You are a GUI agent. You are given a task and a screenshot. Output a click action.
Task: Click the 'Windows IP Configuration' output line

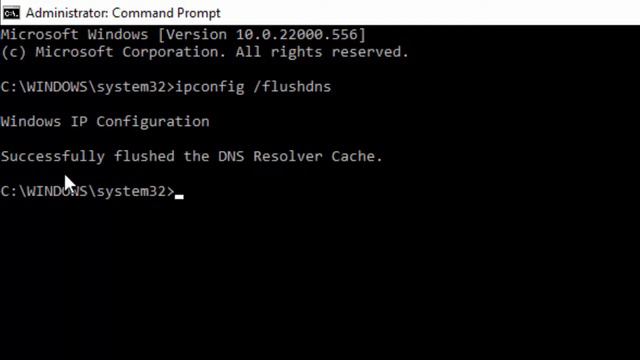click(x=105, y=122)
